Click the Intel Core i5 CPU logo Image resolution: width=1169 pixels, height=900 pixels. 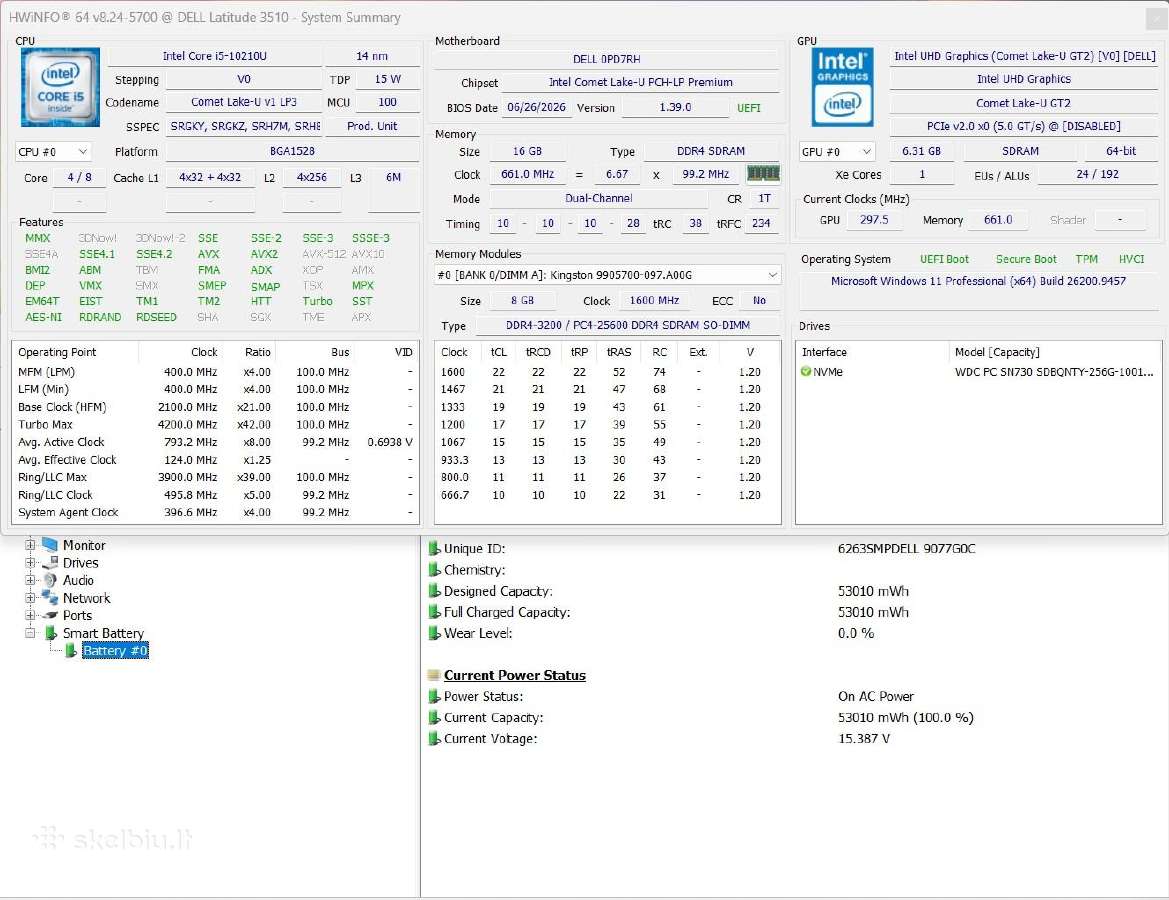(60, 86)
